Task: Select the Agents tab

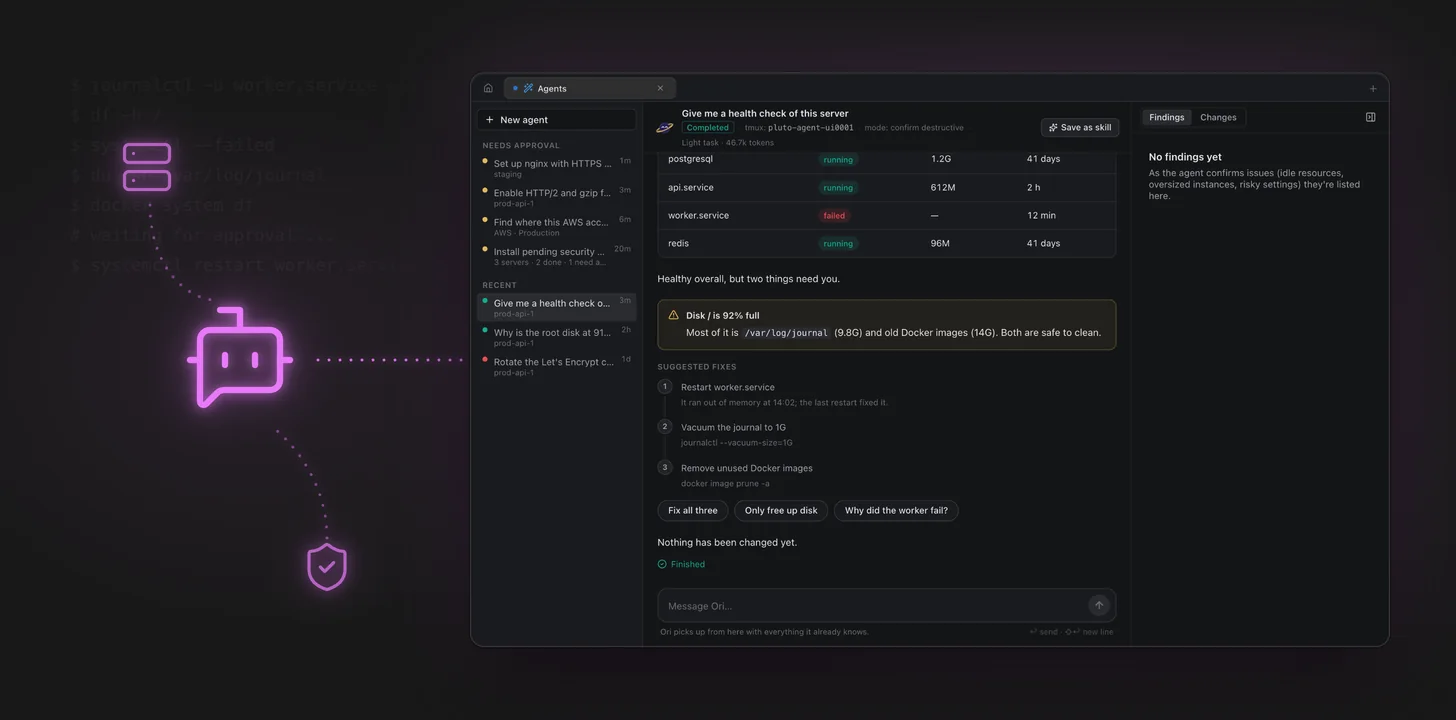Action: [590, 88]
